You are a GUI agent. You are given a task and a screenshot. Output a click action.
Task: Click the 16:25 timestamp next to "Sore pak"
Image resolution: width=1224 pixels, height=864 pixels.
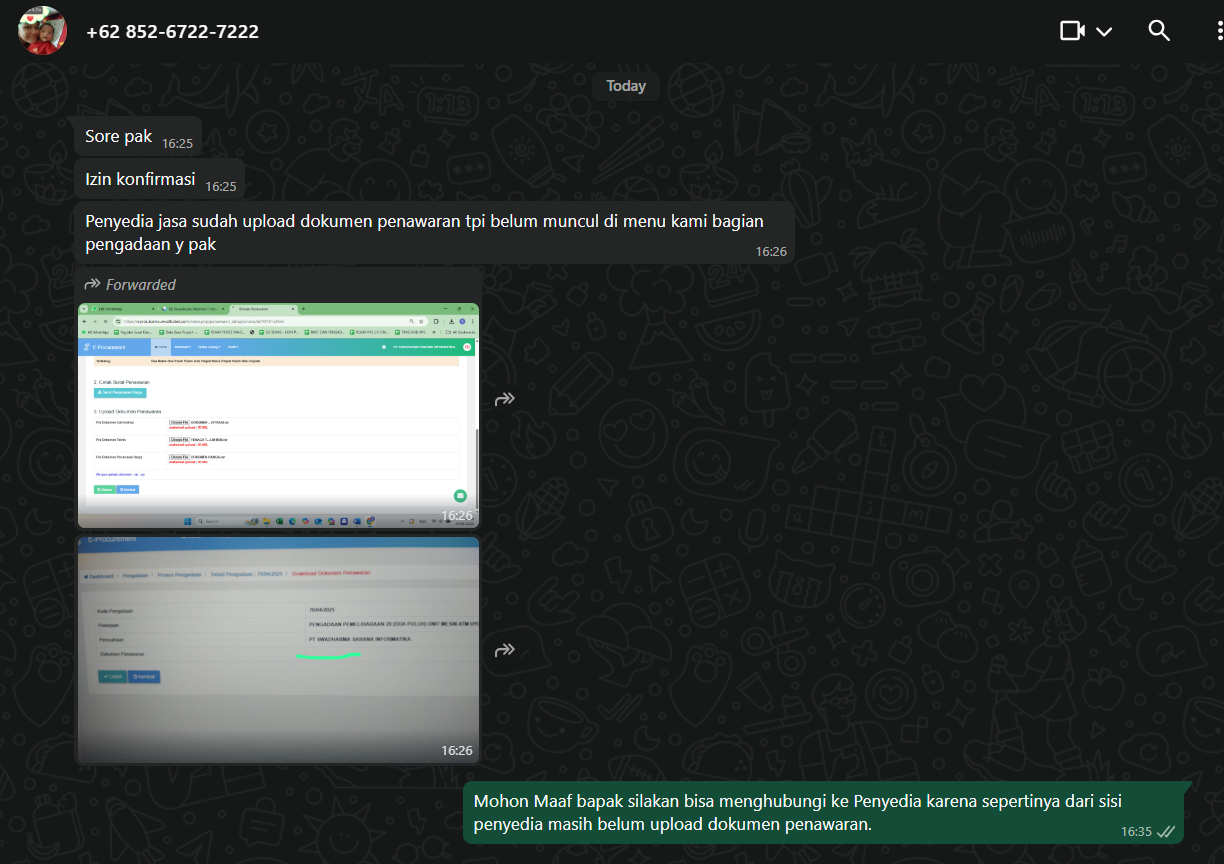(177, 144)
